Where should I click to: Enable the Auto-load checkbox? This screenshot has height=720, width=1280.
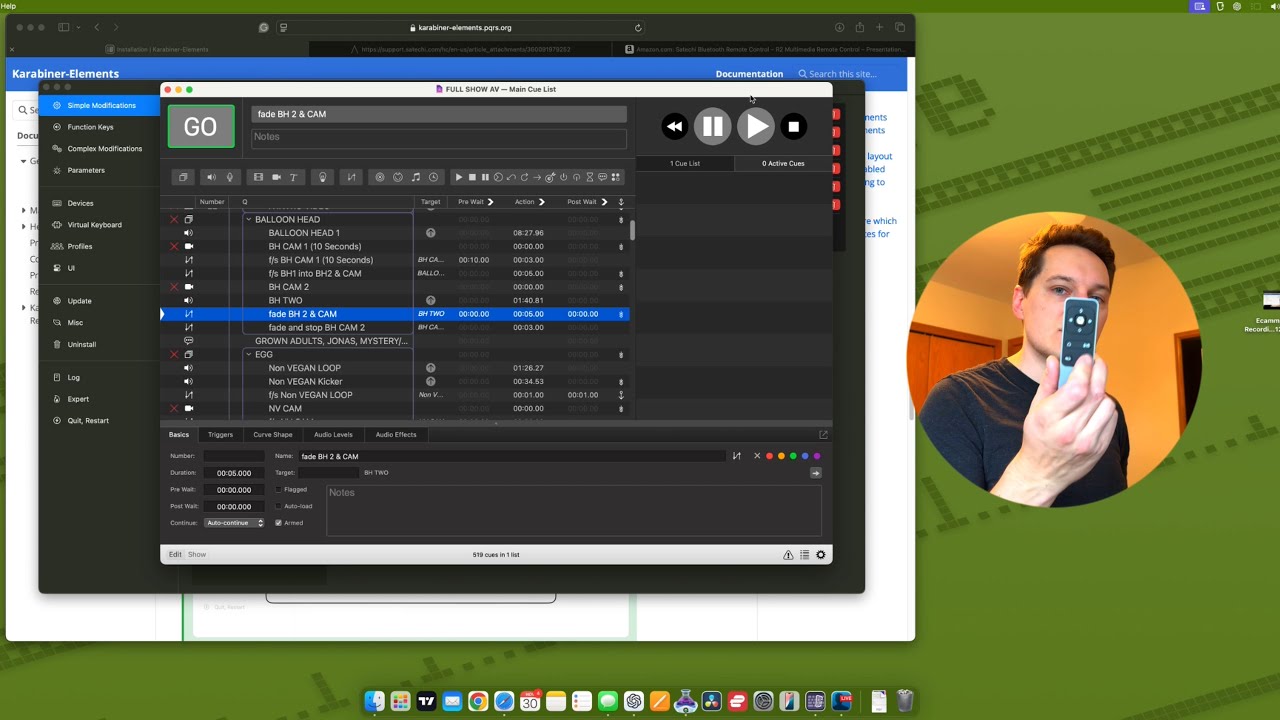(278, 506)
